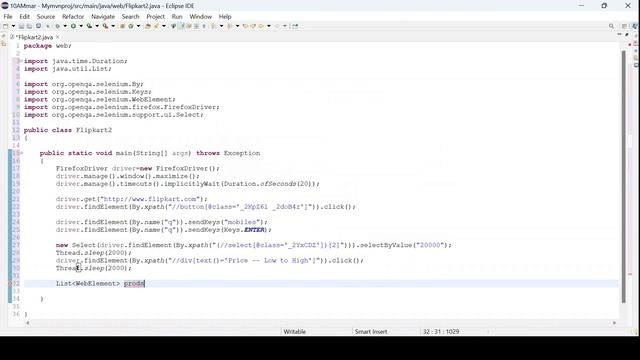Click the Save All toolbar icon
Screen dimensions: 640x360
(x=29, y=26)
